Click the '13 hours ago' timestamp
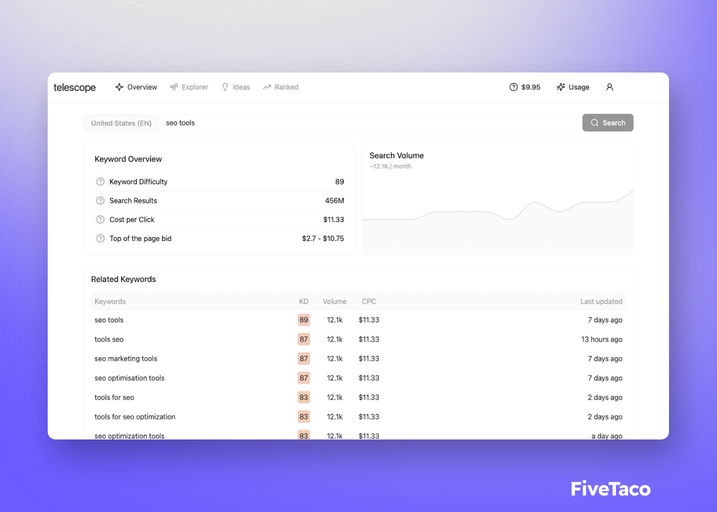 pyautogui.click(x=602, y=339)
